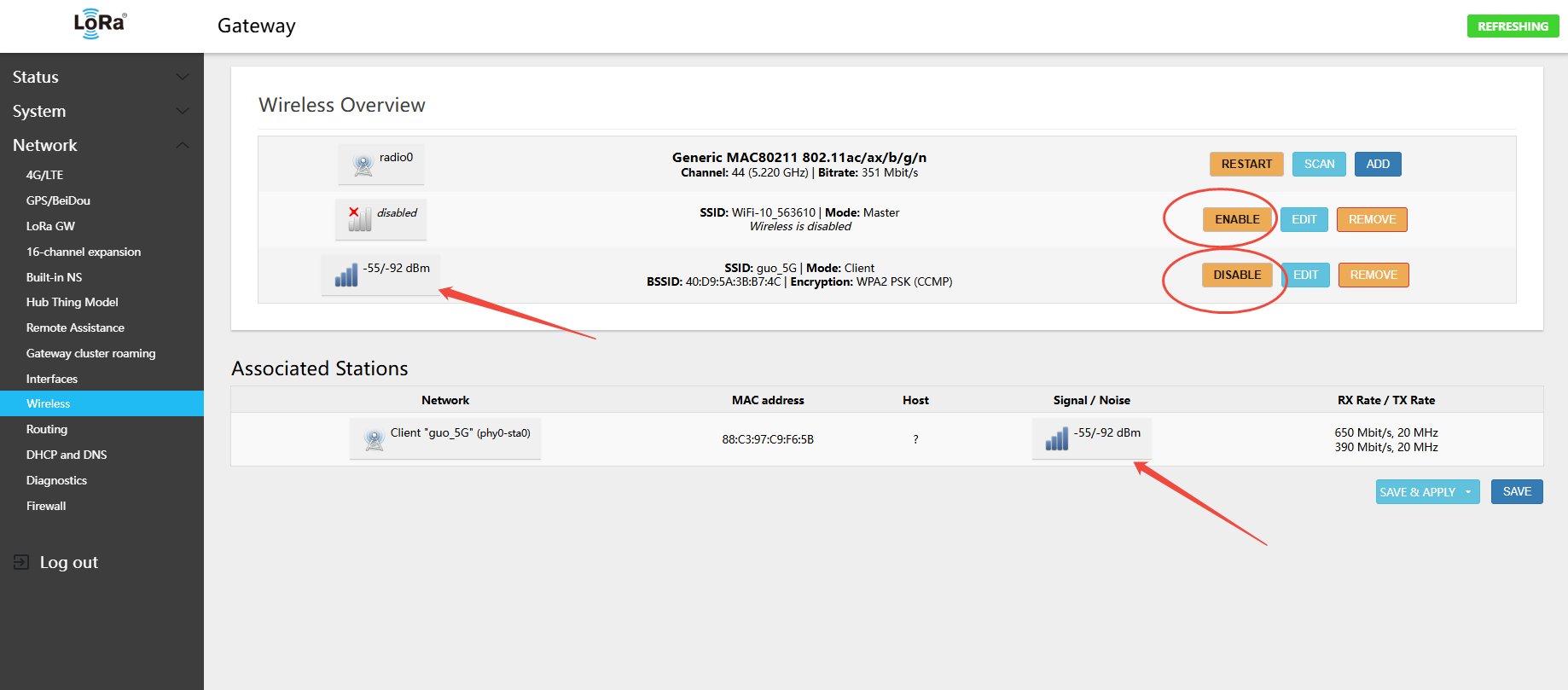Expand the Status menu chevron
Image resolution: width=1568 pixels, height=690 pixels.
(x=182, y=77)
